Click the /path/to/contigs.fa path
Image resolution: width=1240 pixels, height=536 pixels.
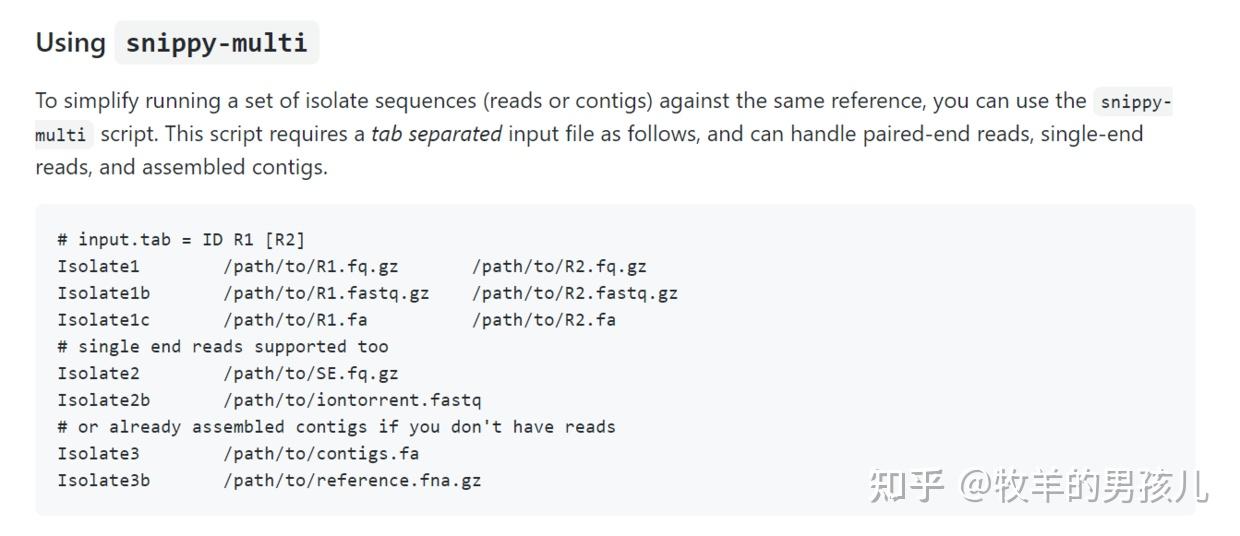pos(321,453)
